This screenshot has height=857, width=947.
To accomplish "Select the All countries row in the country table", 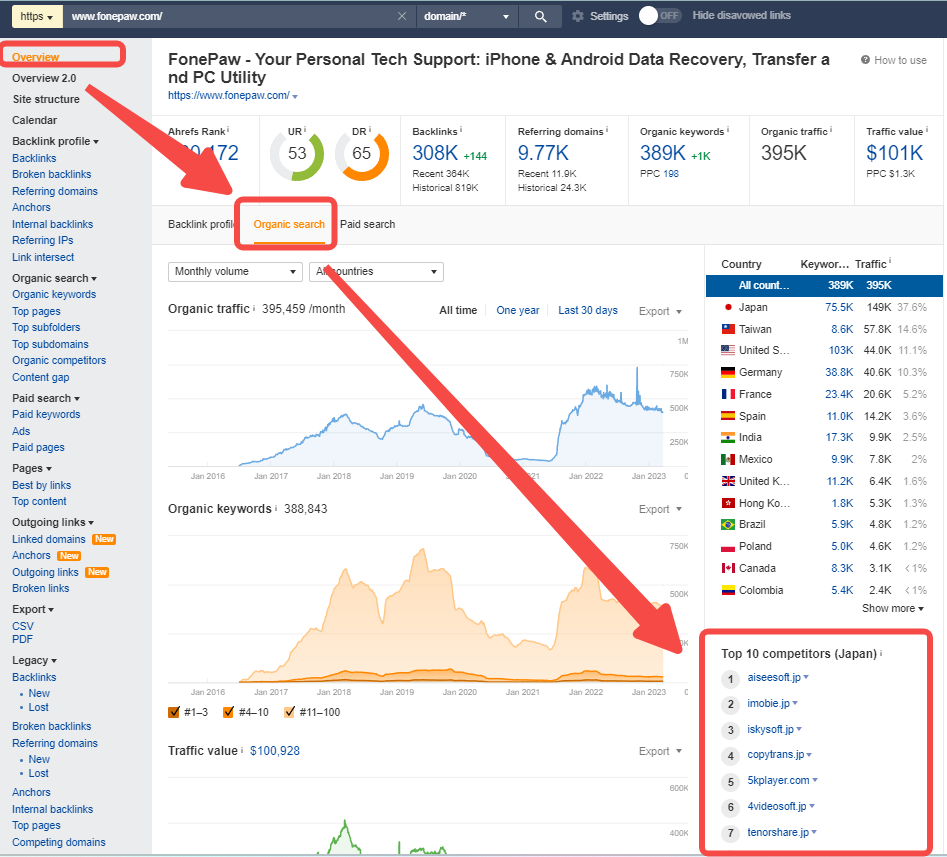I will tap(824, 285).
